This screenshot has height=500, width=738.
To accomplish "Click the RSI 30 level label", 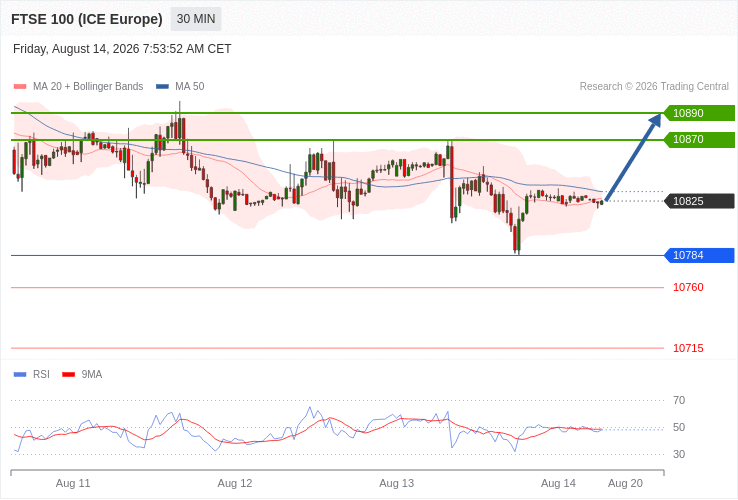I will click(679, 454).
